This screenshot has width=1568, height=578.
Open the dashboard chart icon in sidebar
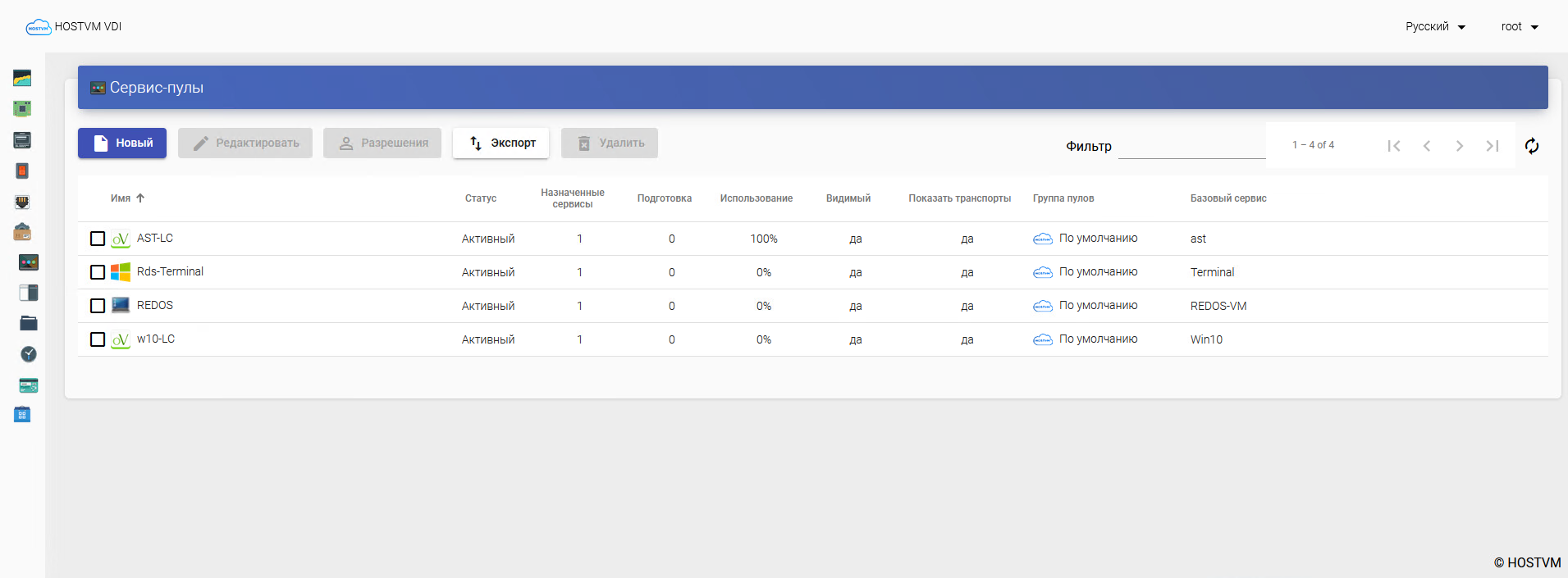point(22,78)
